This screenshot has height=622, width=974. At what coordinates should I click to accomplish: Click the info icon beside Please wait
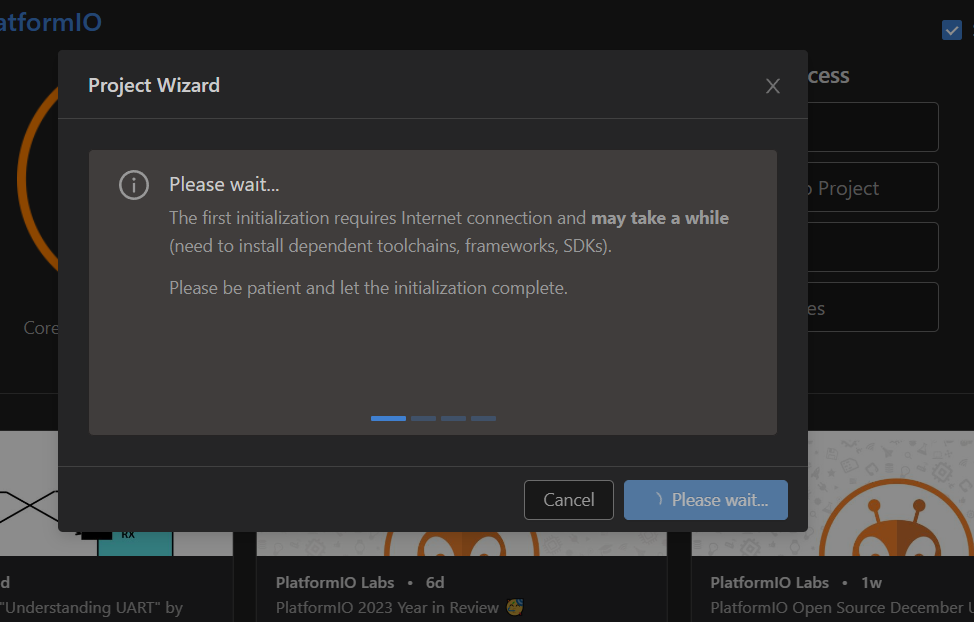click(x=134, y=185)
